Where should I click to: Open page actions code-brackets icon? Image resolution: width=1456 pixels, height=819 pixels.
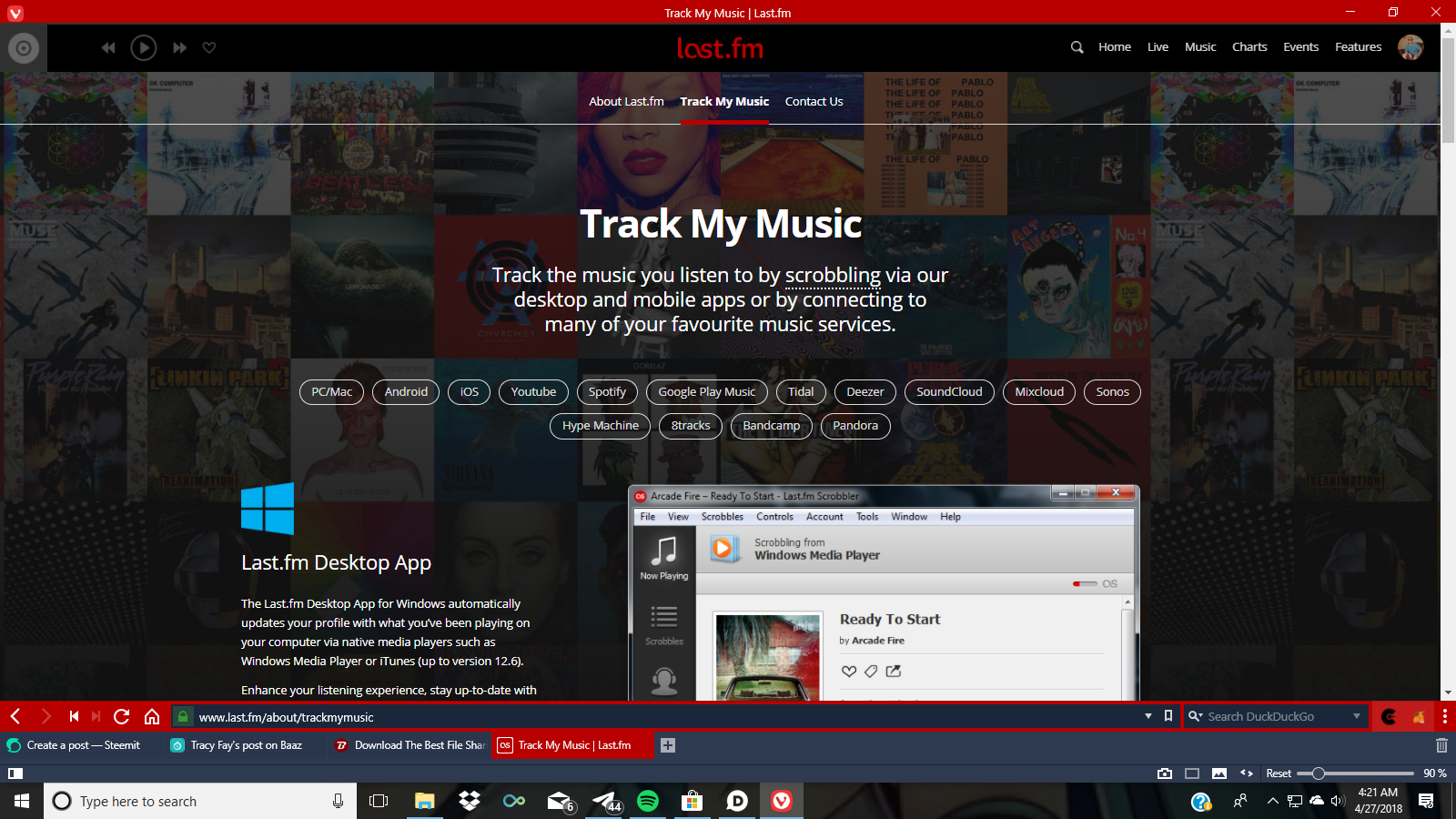tap(1247, 773)
